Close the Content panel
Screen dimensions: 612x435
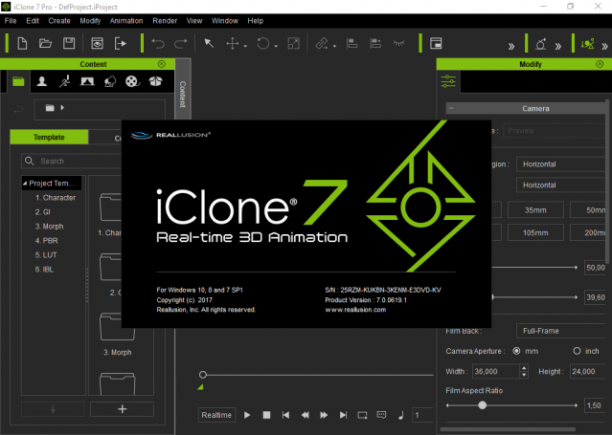click(x=162, y=64)
